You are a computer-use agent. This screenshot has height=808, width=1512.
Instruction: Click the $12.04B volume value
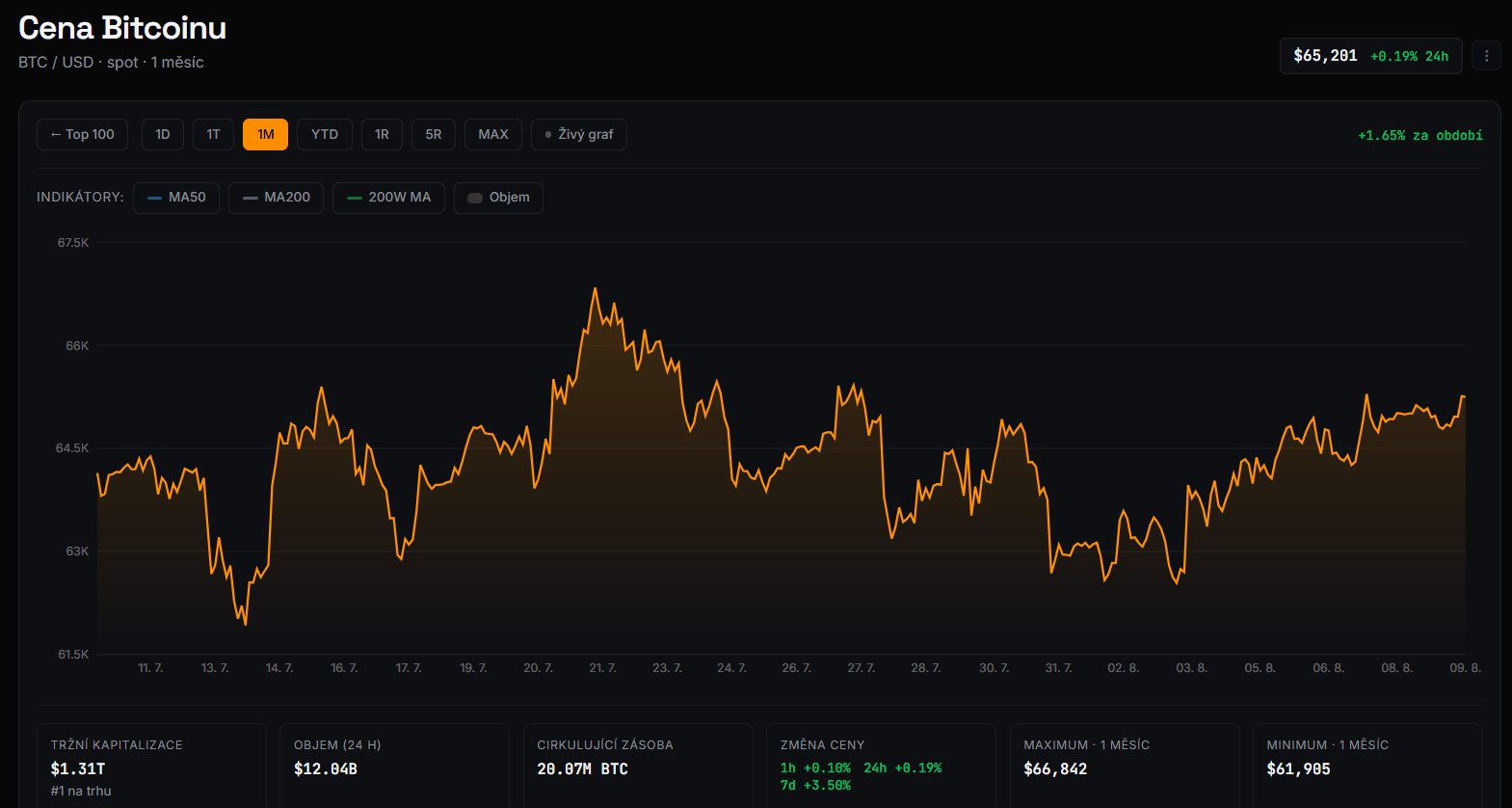click(x=326, y=769)
